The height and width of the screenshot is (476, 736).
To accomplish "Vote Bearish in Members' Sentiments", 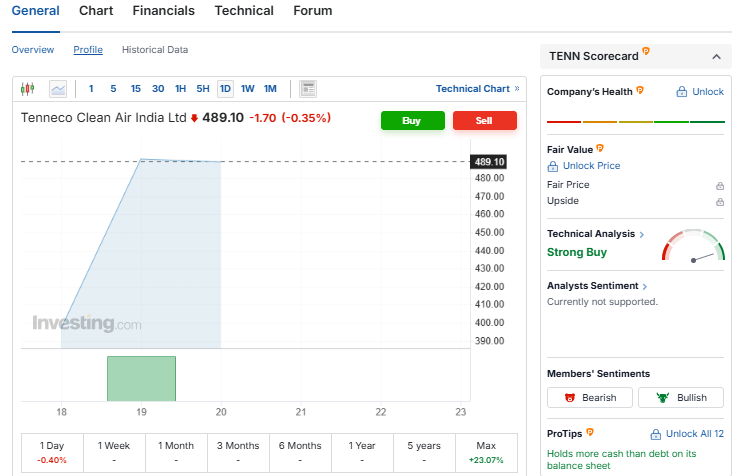I will [x=590, y=398].
